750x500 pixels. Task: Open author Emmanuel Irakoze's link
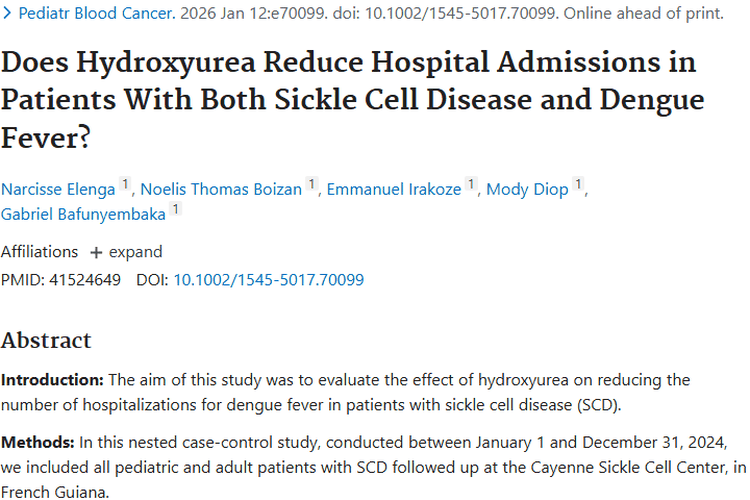(x=396, y=189)
